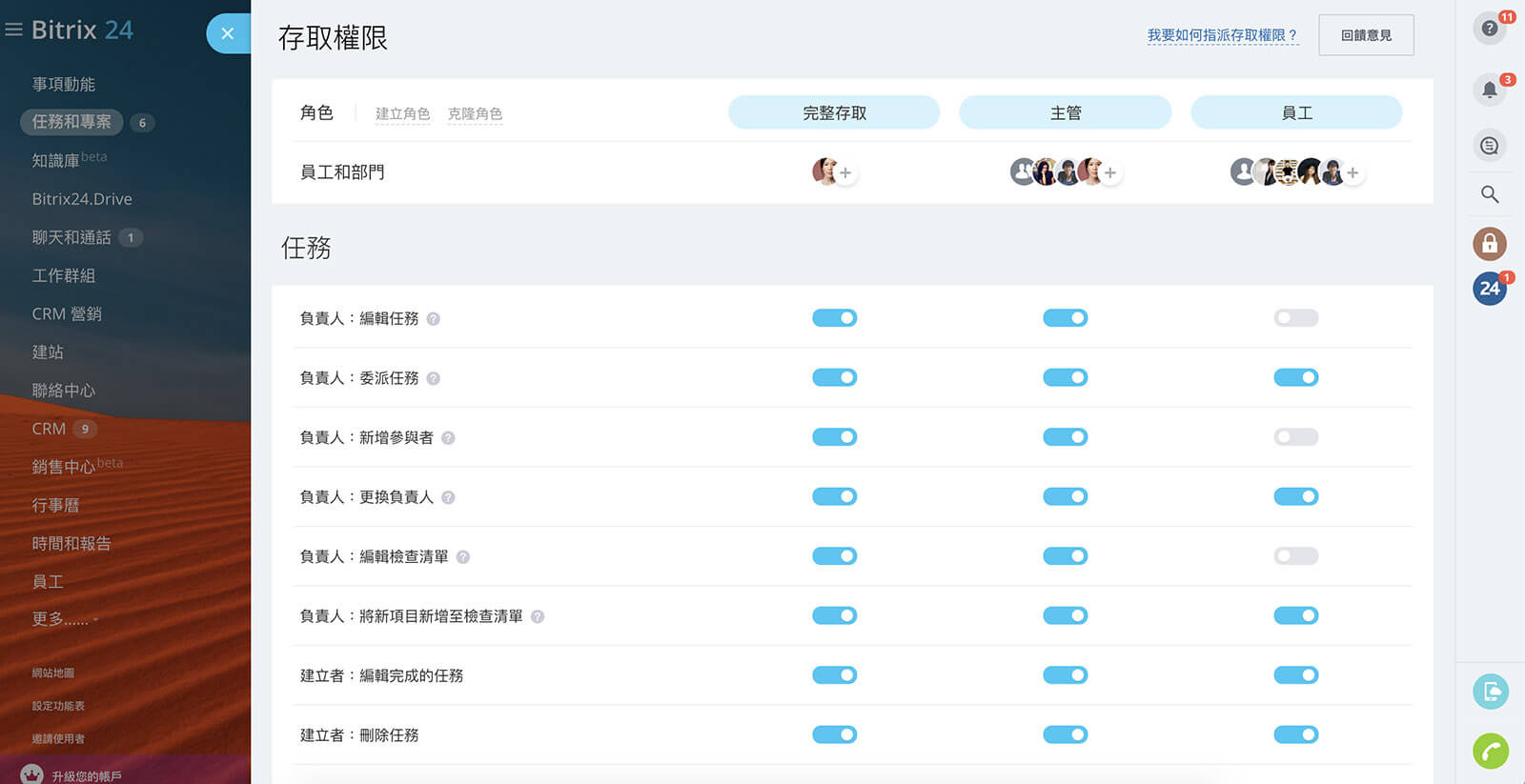This screenshot has height=784, width=1525.
Task: Open 行事曆 in the sidebar
Action: click(55, 505)
